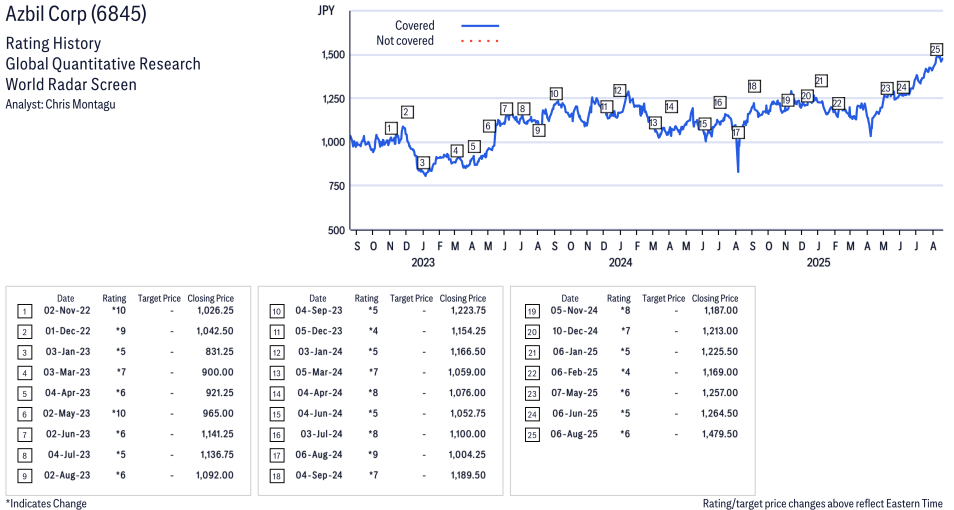
Task: Click the 750 y-axis value
Action: pyautogui.click(x=337, y=186)
